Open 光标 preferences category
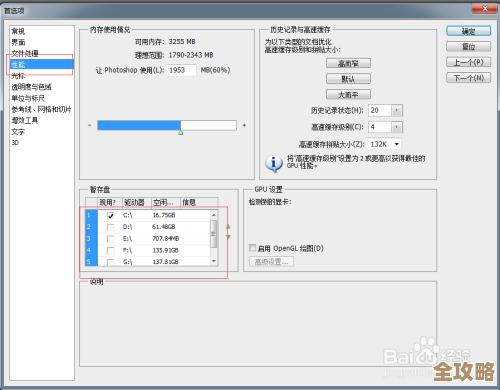Screen dimensions: 500x390 [x=18, y=76]
